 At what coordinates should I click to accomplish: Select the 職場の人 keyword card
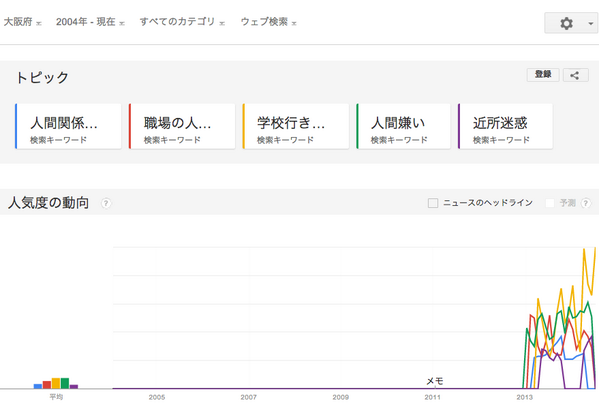tap(182, 126)
